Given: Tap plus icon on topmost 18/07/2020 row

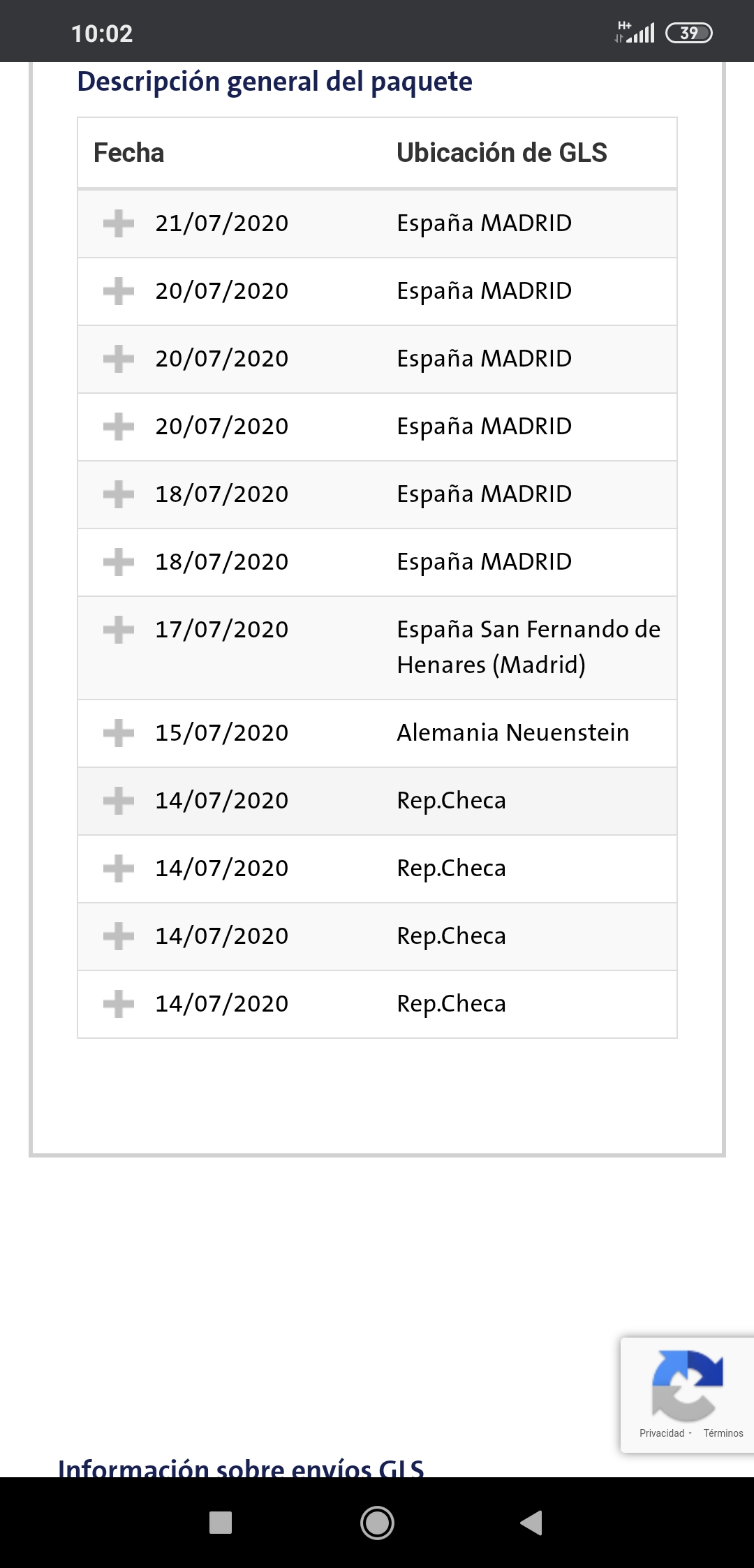Looking at the screenshot, I should tap(119, 494).
